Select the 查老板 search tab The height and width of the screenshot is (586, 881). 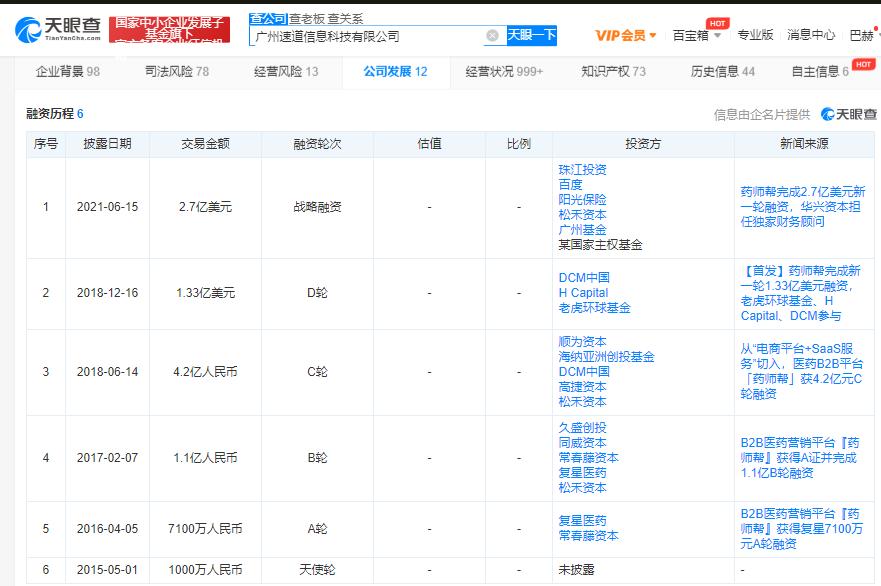(307, 19)
